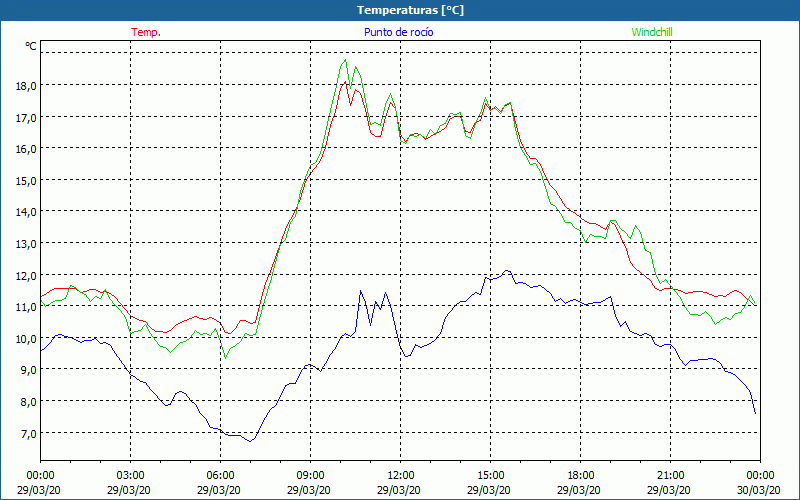Click the 18:00 time label on the x-axis
This screenshot has height=500, width=800.
(x=580, y=476)
